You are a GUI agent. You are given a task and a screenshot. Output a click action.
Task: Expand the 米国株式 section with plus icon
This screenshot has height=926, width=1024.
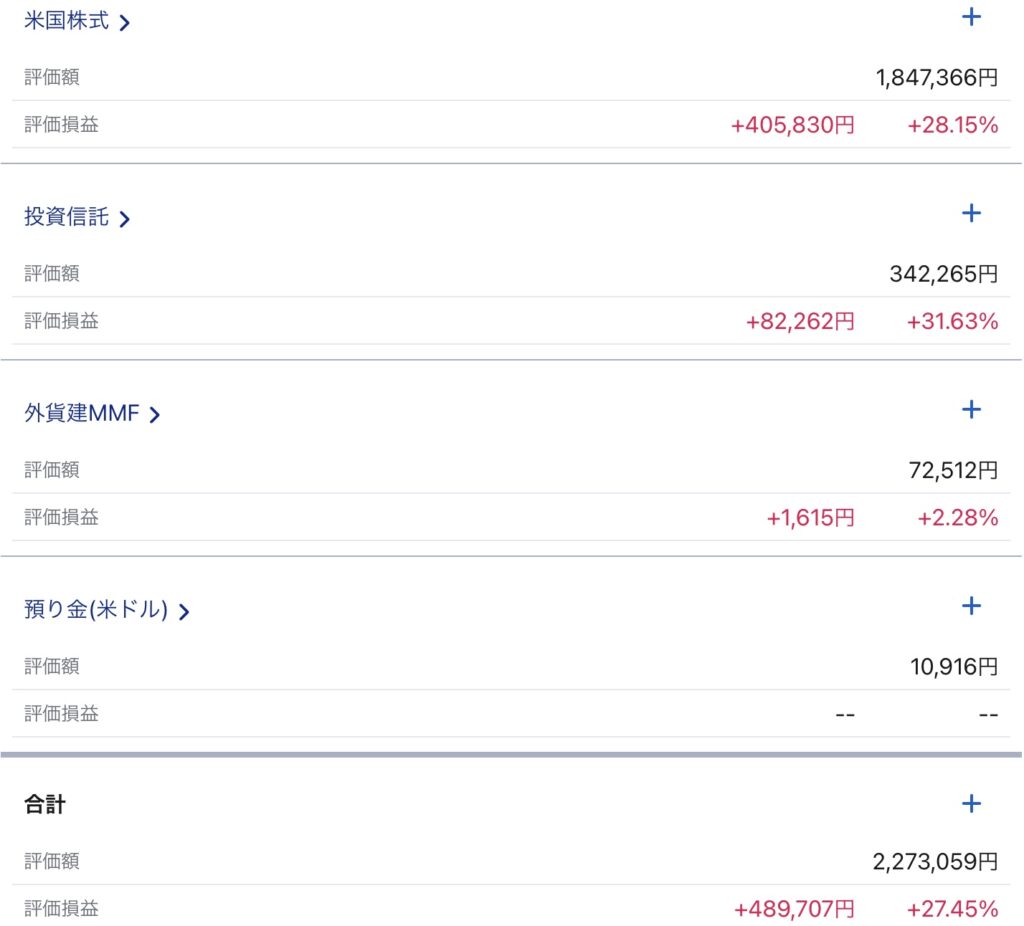971,17
